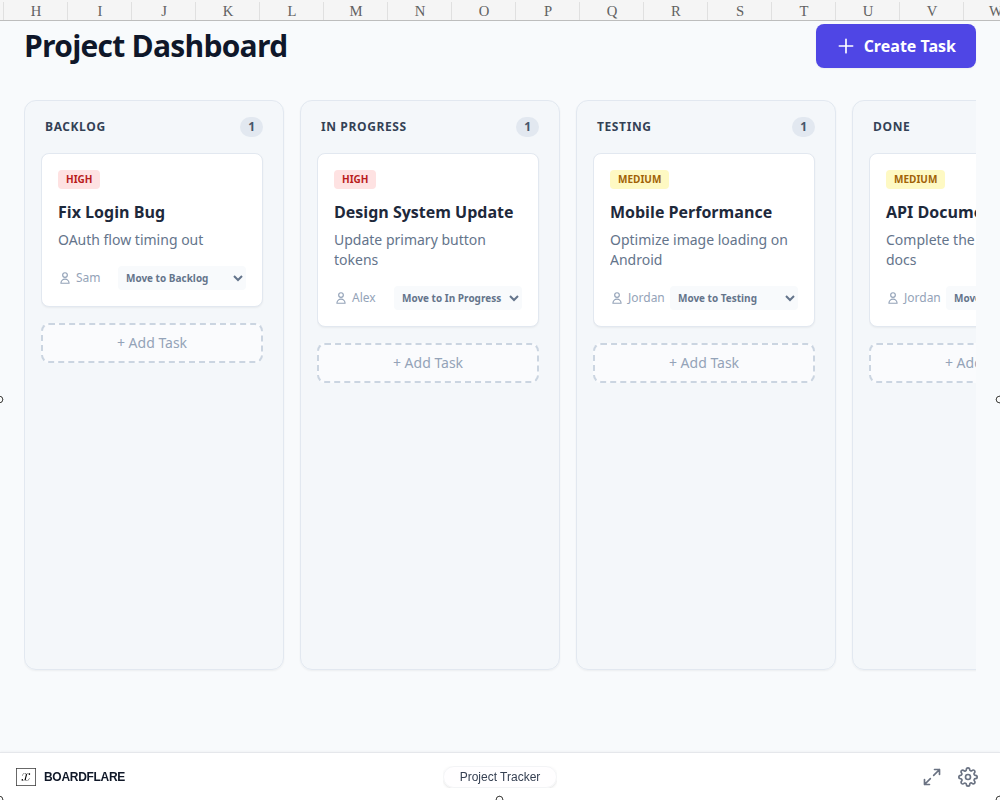
Task: Click 'Update primary button tokens' description
Action: 410,250
